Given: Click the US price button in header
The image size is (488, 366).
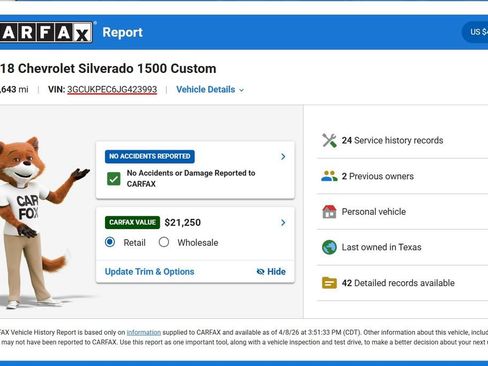Looking at the screenshot, I should 476,32.
